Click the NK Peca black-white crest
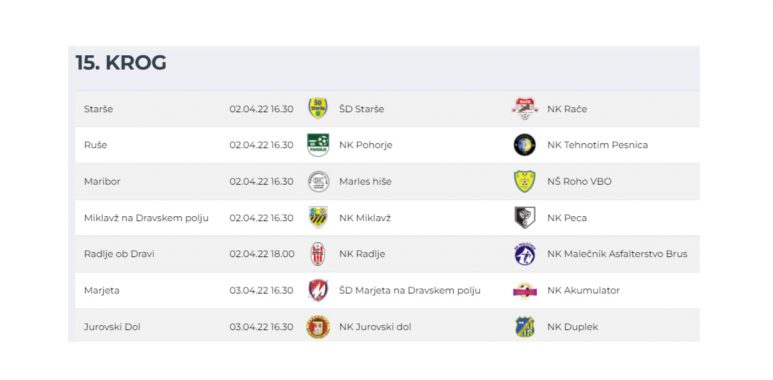This screenshot has width=773, height=380. (525, 217)
